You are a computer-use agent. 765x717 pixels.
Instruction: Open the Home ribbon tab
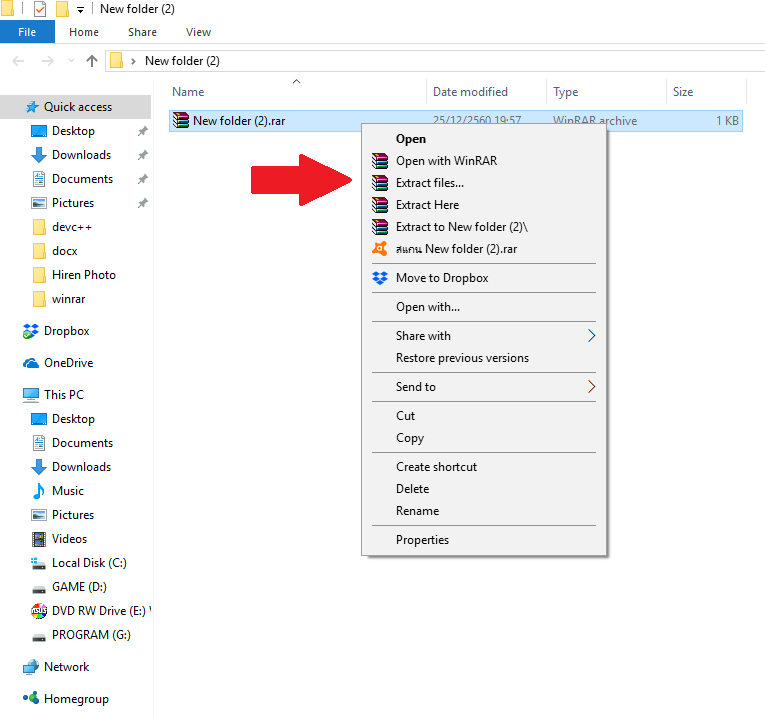tap(84, 32)
